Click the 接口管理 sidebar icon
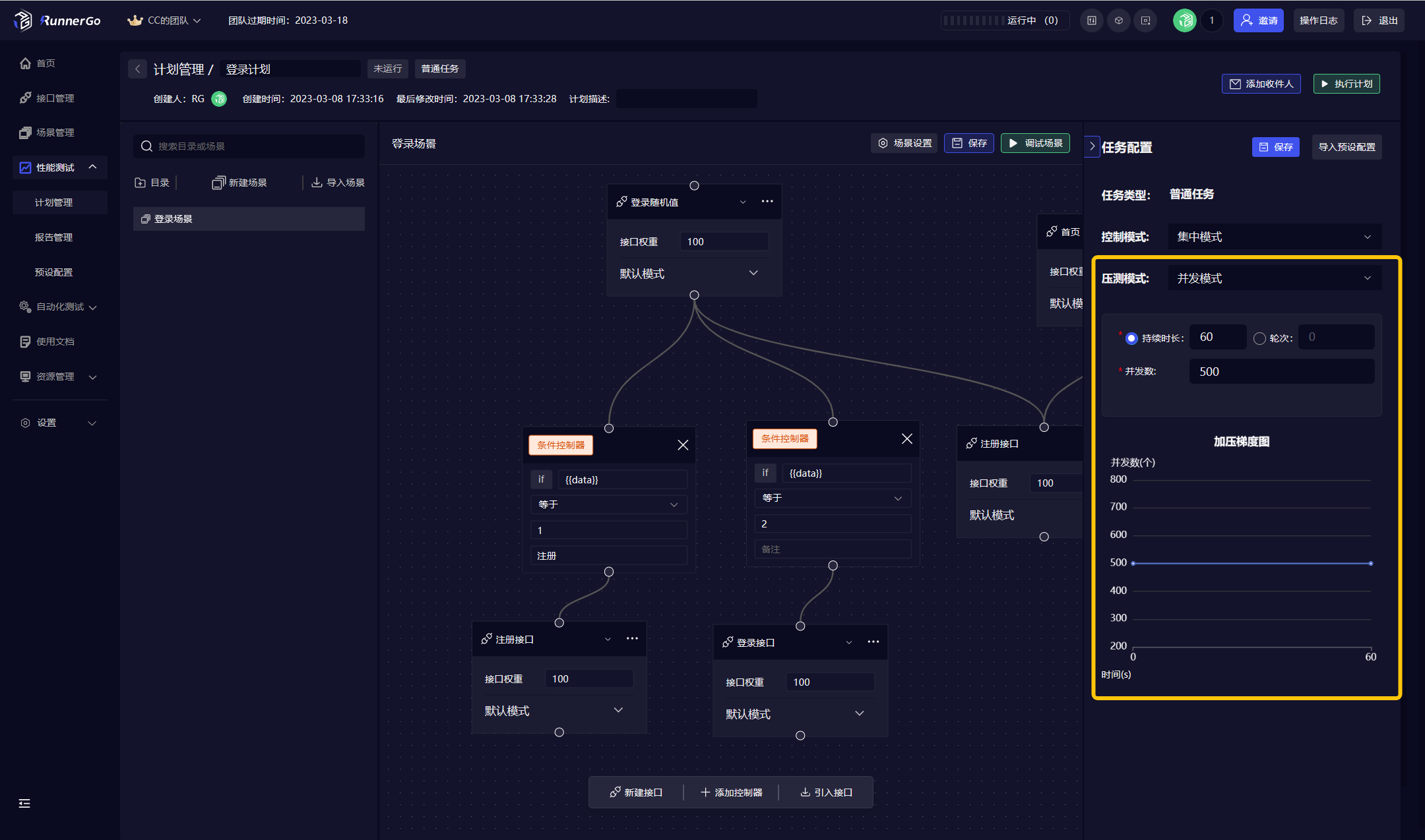Image resolution: width=1425 pixels, height=840 pixels. pos(25,98)
